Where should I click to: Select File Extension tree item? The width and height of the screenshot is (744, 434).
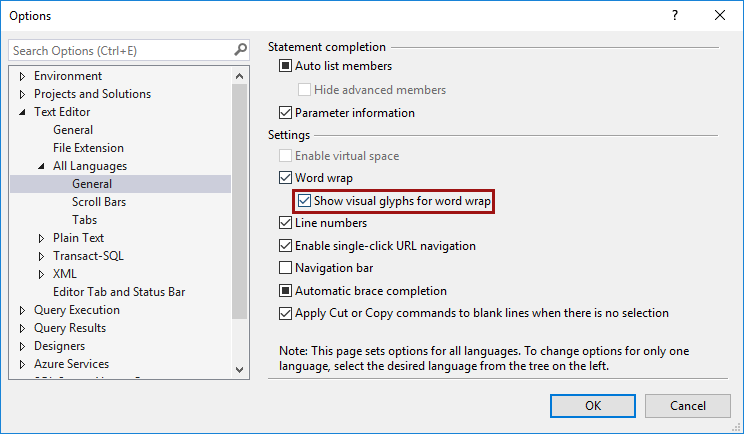[88, 148]
